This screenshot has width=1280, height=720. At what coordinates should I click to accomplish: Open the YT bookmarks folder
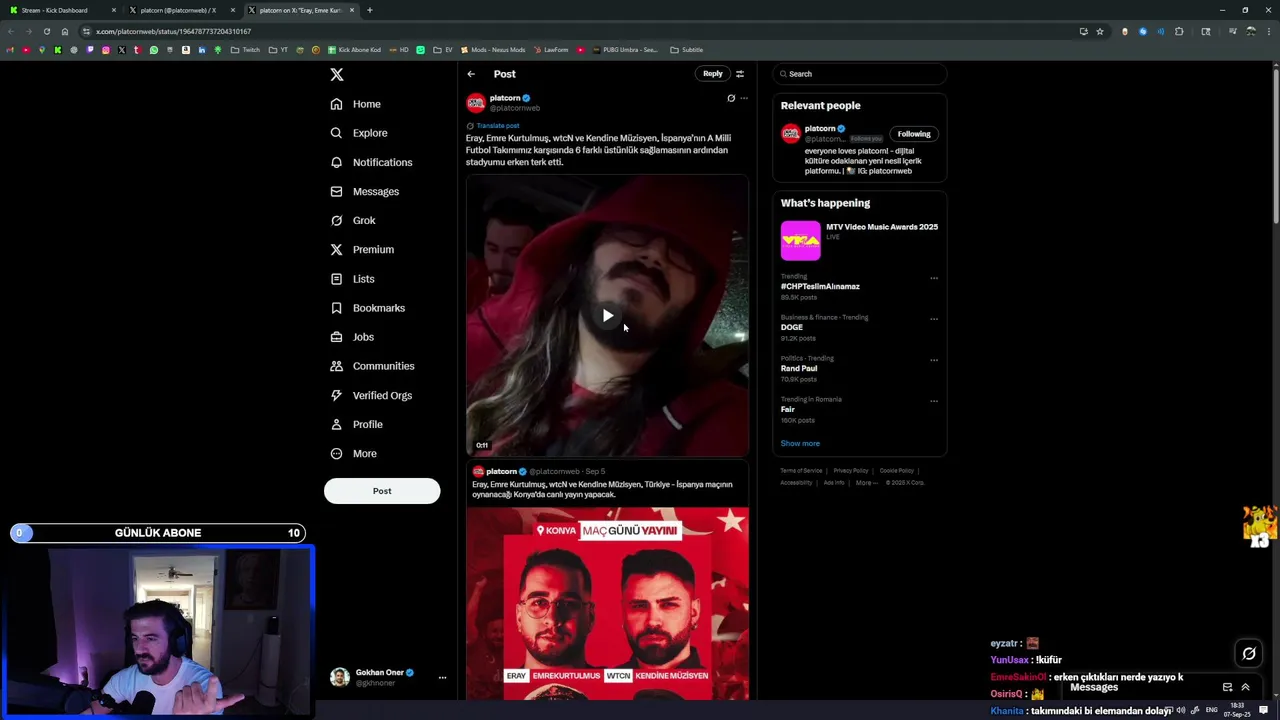pyautogui.click(x=278, y=50)
